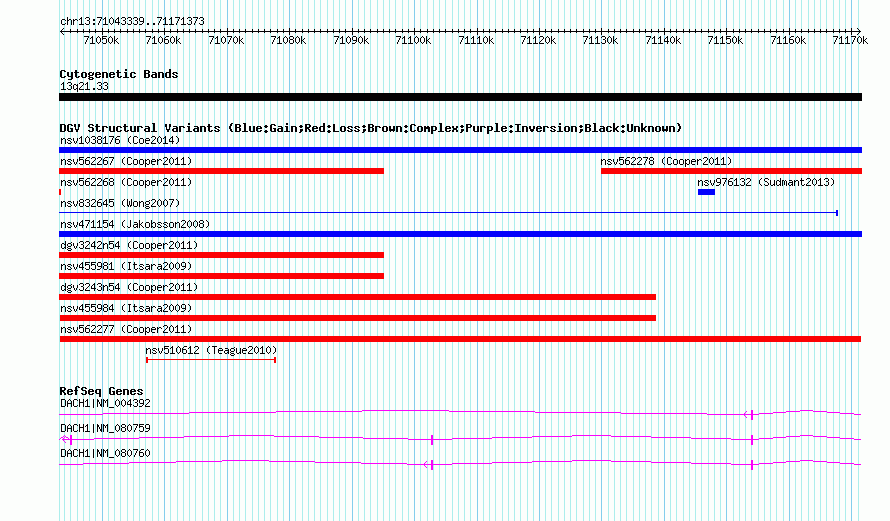The width and height of the screenshot is (890, 521).
Task: Click the 71060k ruler tick label
Action: point(163,40)
